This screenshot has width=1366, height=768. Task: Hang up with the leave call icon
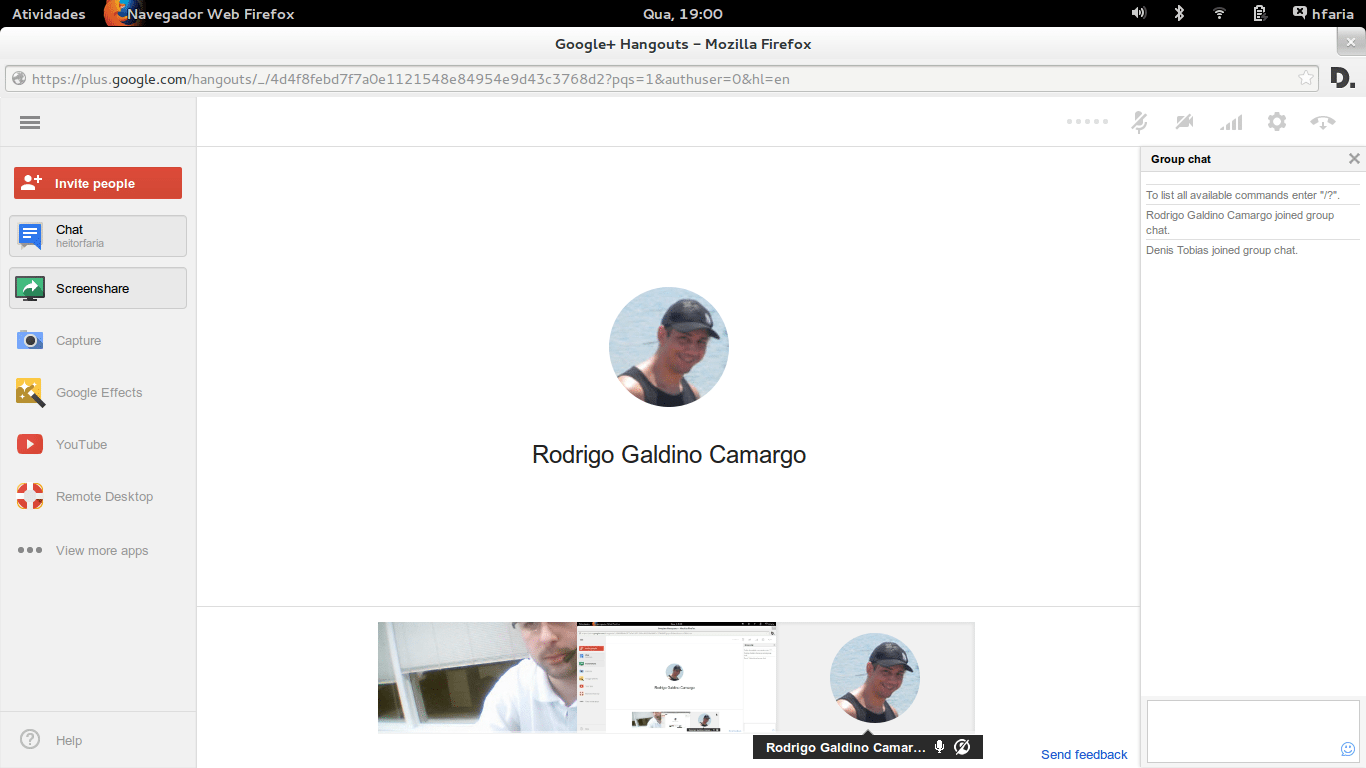pyautogui.click(x=1323, y=122)
